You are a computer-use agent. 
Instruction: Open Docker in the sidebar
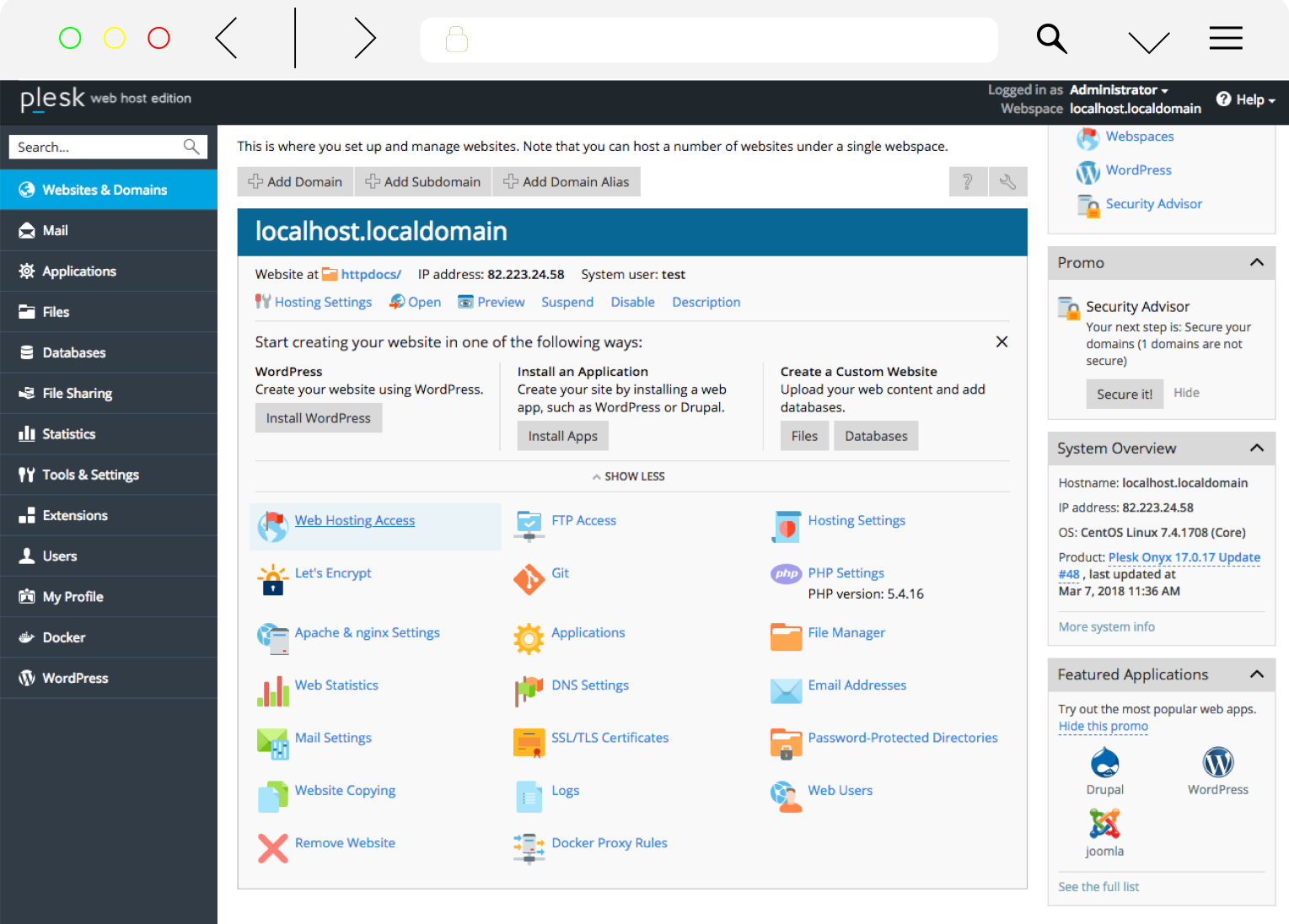109,637
